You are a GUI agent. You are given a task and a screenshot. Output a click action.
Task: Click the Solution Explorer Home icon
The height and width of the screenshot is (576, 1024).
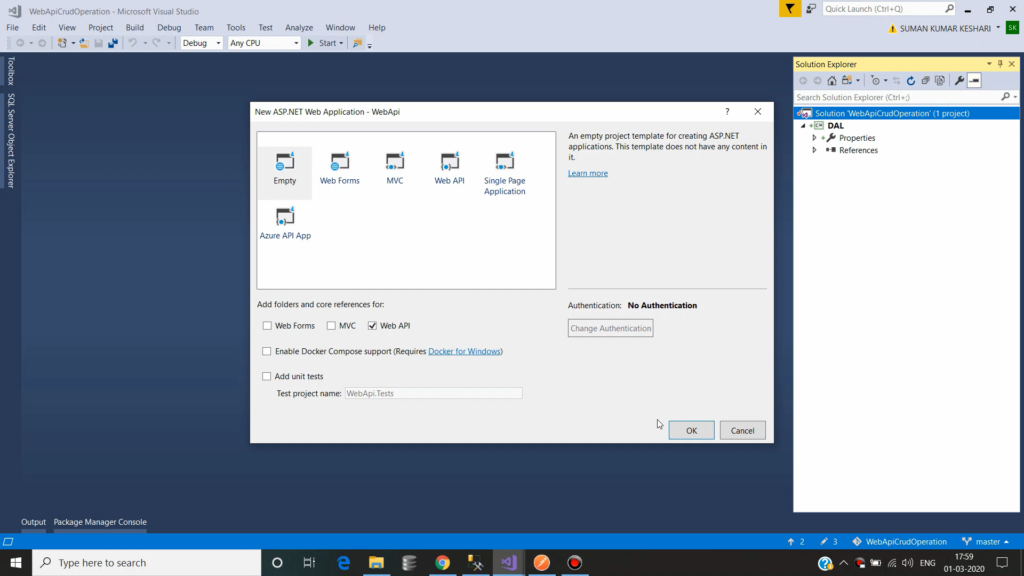[831, 80]
